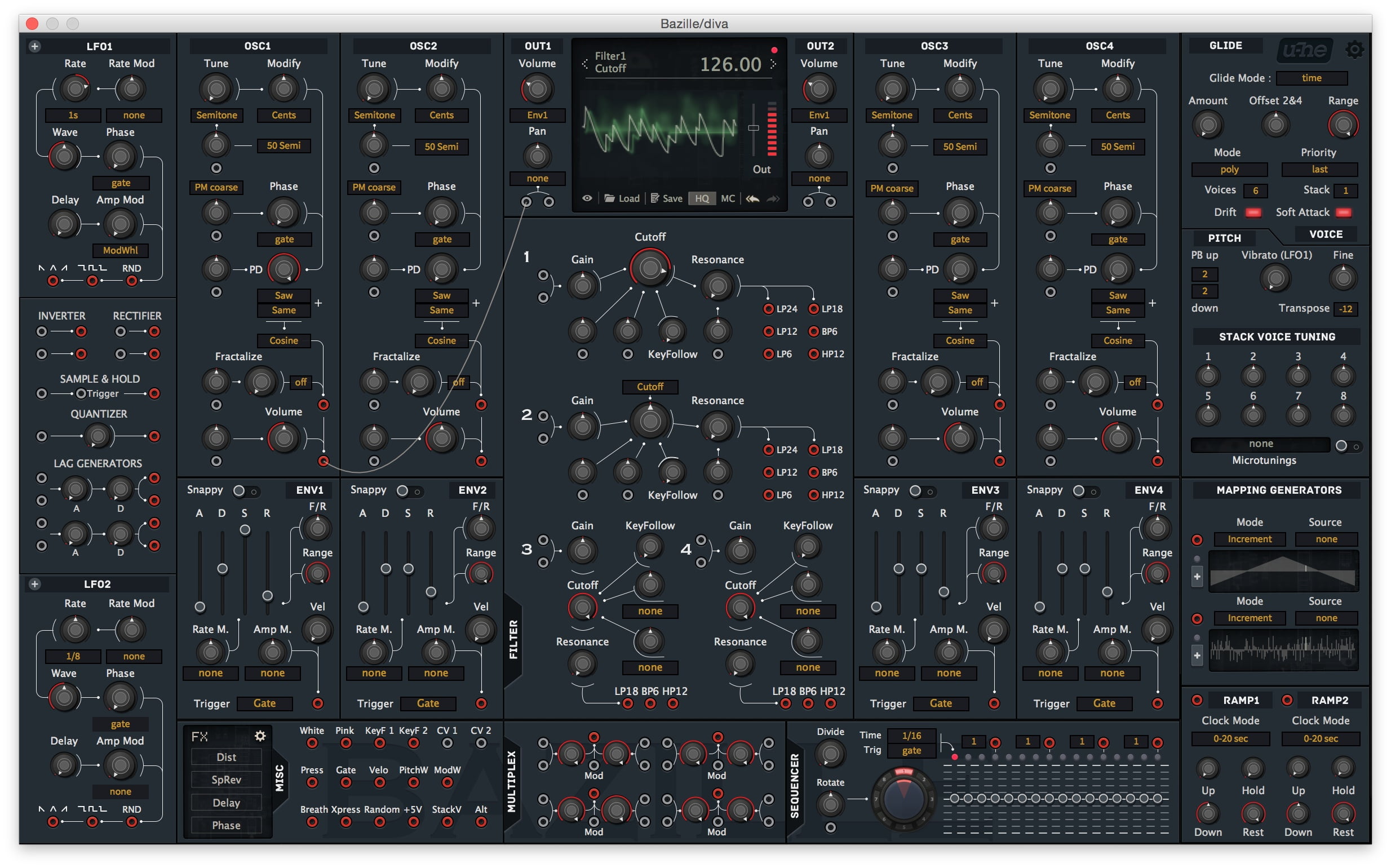Undo the last change with the back arrow

coord(752,198)
